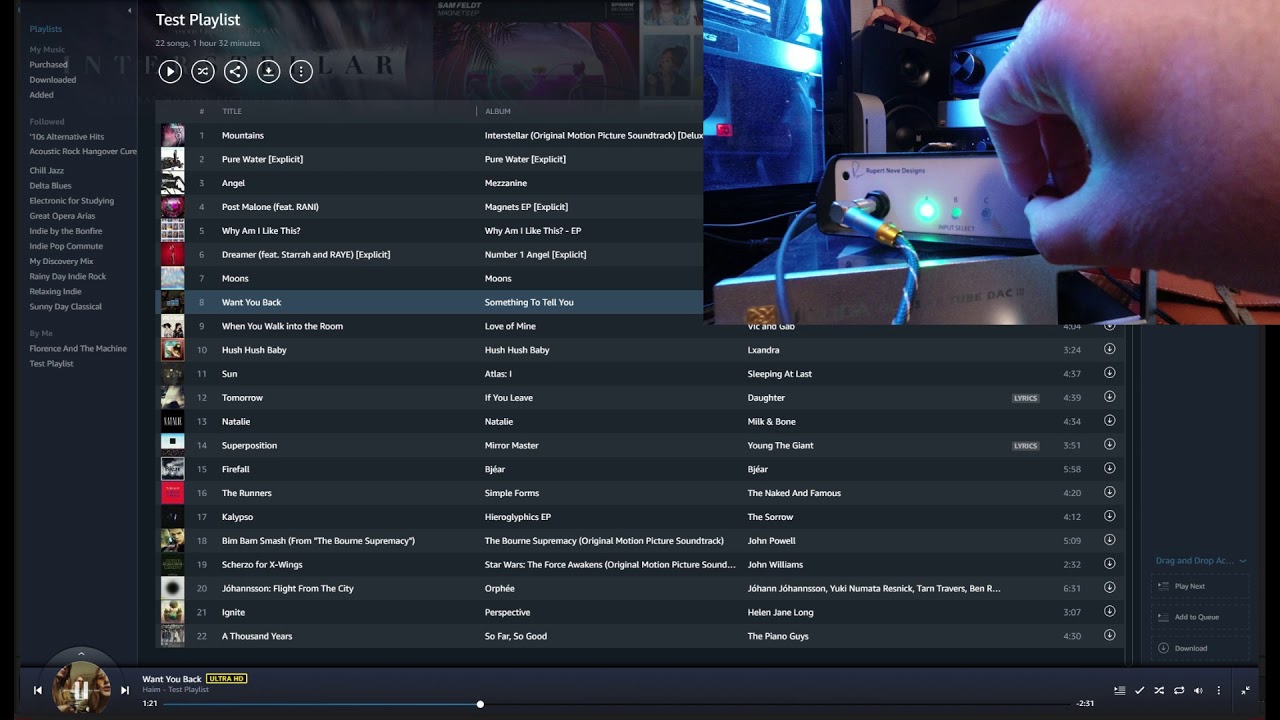1280x720 pixels.
Task: Expand the now playing view chevron
Action: point(81,654)
